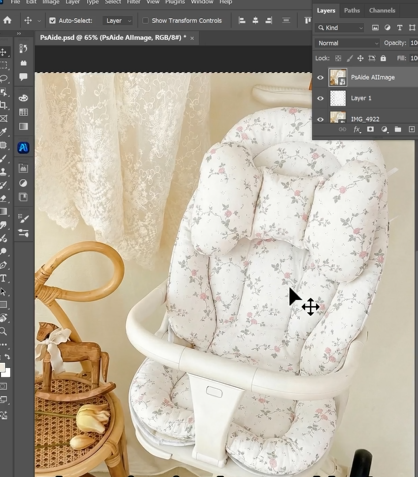Expand the collapsed panel dock arrows

(x=19, y=33)
